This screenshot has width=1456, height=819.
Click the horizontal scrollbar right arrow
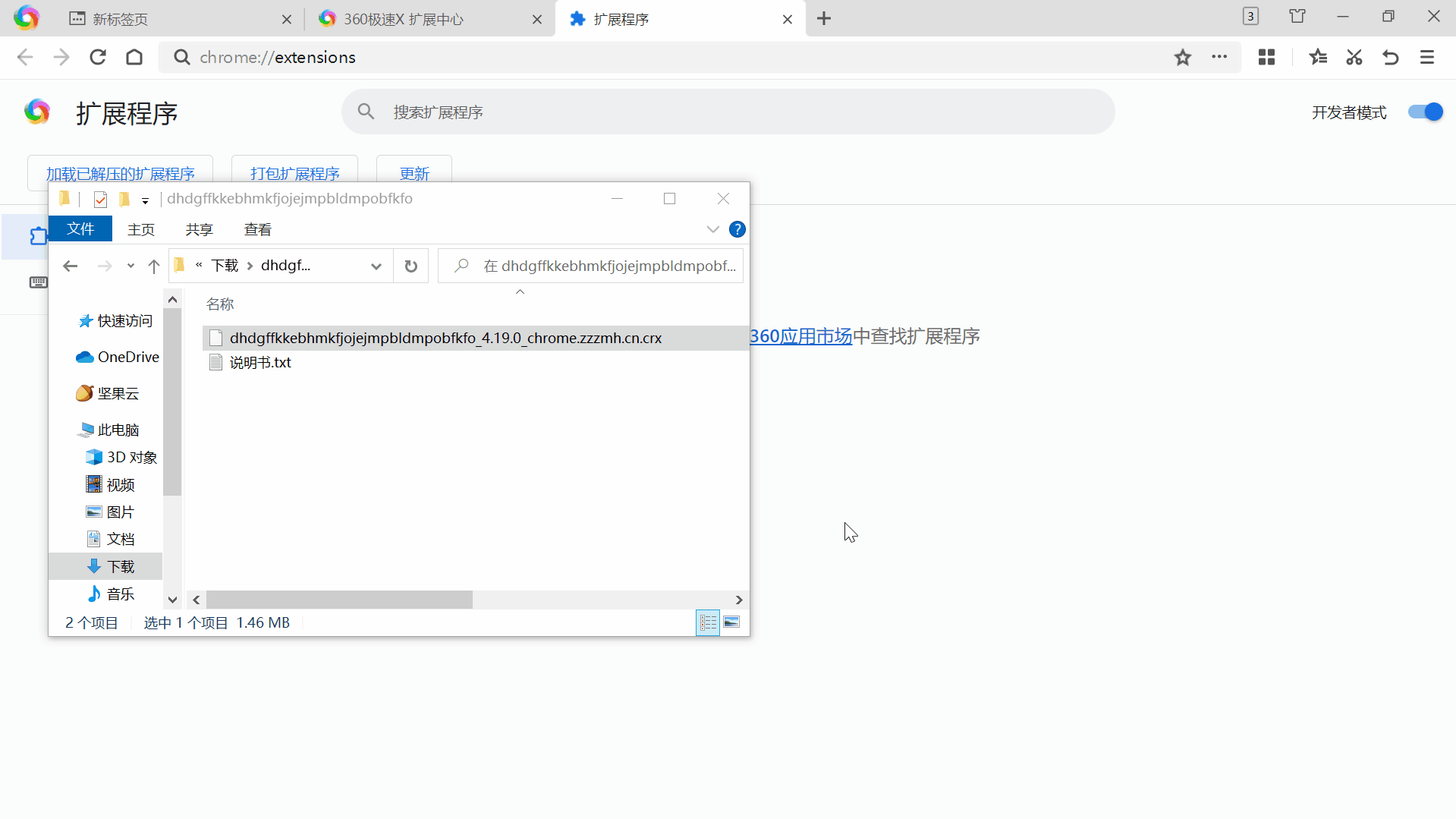click(739, 600)
